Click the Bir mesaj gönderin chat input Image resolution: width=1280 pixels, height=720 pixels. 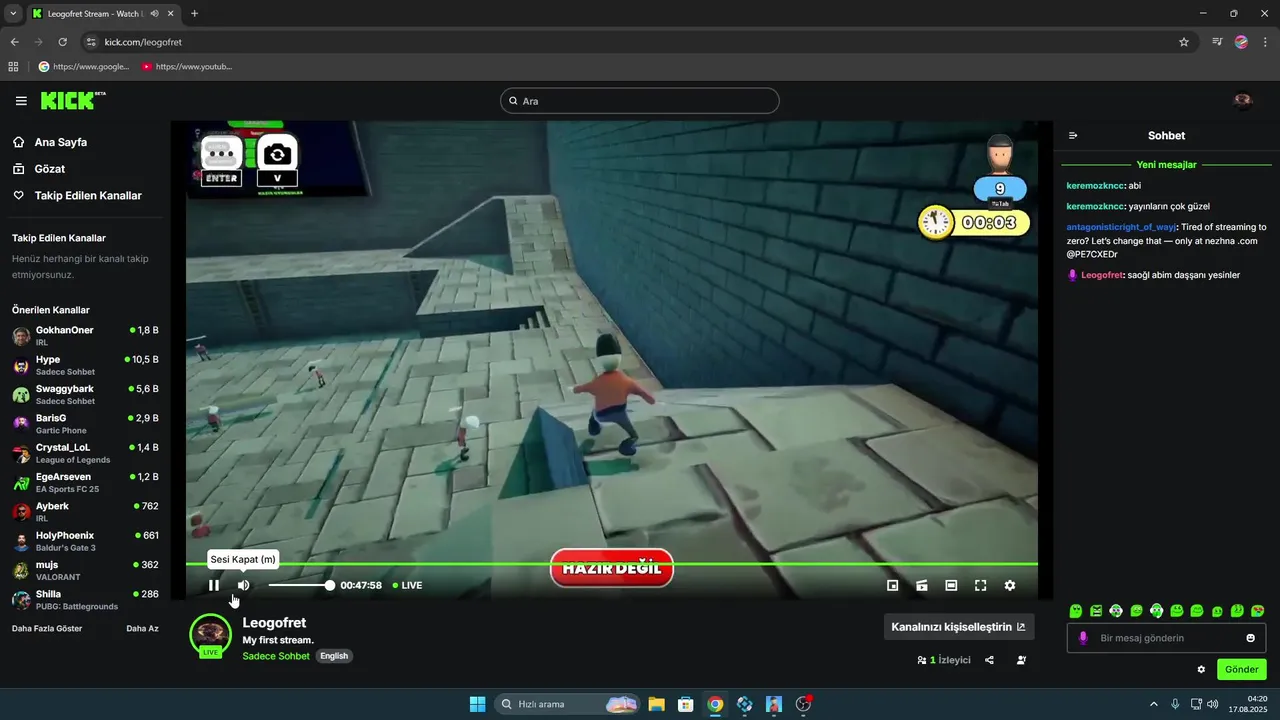click(1166, 638)
